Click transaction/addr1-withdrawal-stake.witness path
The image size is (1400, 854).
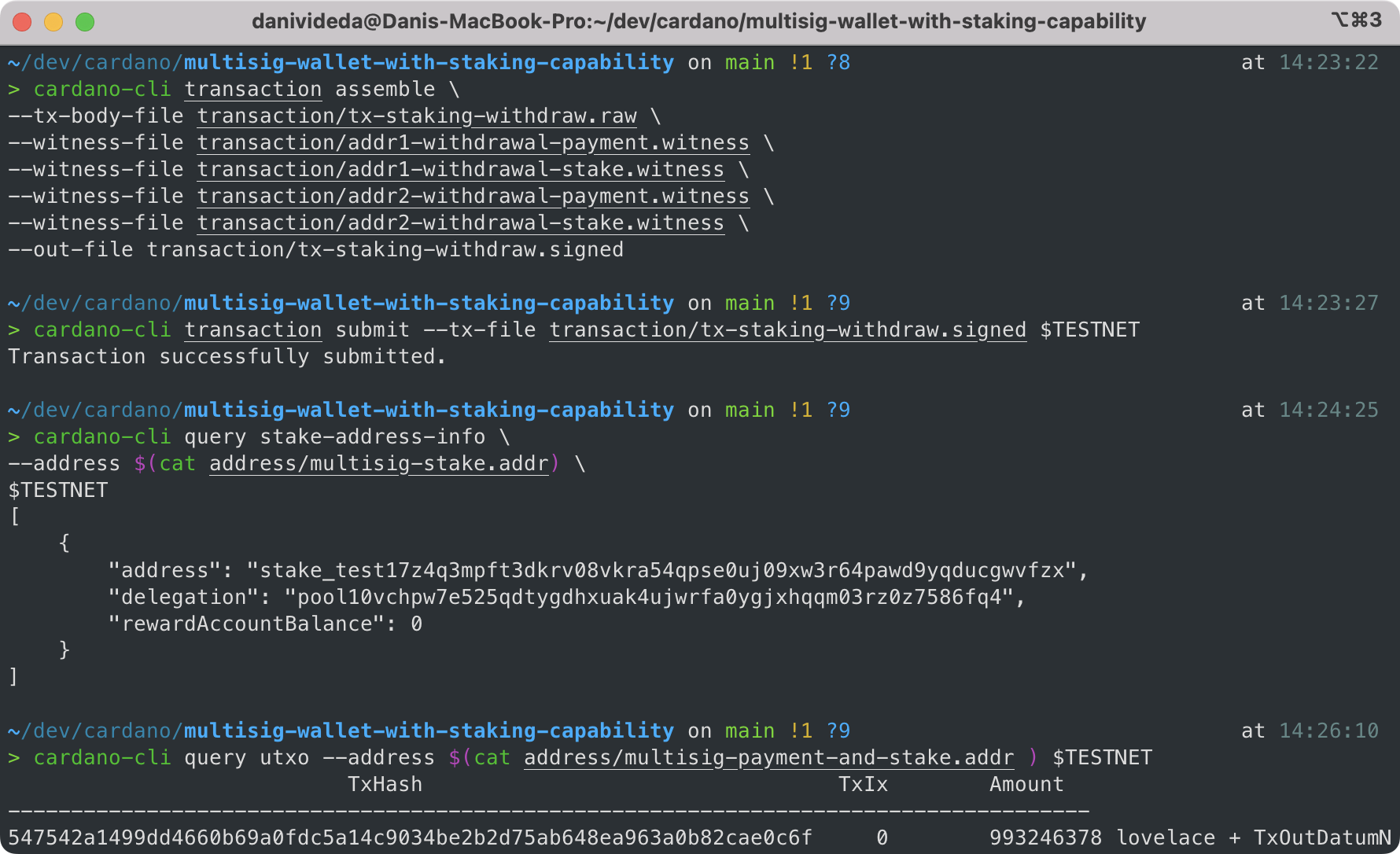pyautogui.click(x=461, y=170)
